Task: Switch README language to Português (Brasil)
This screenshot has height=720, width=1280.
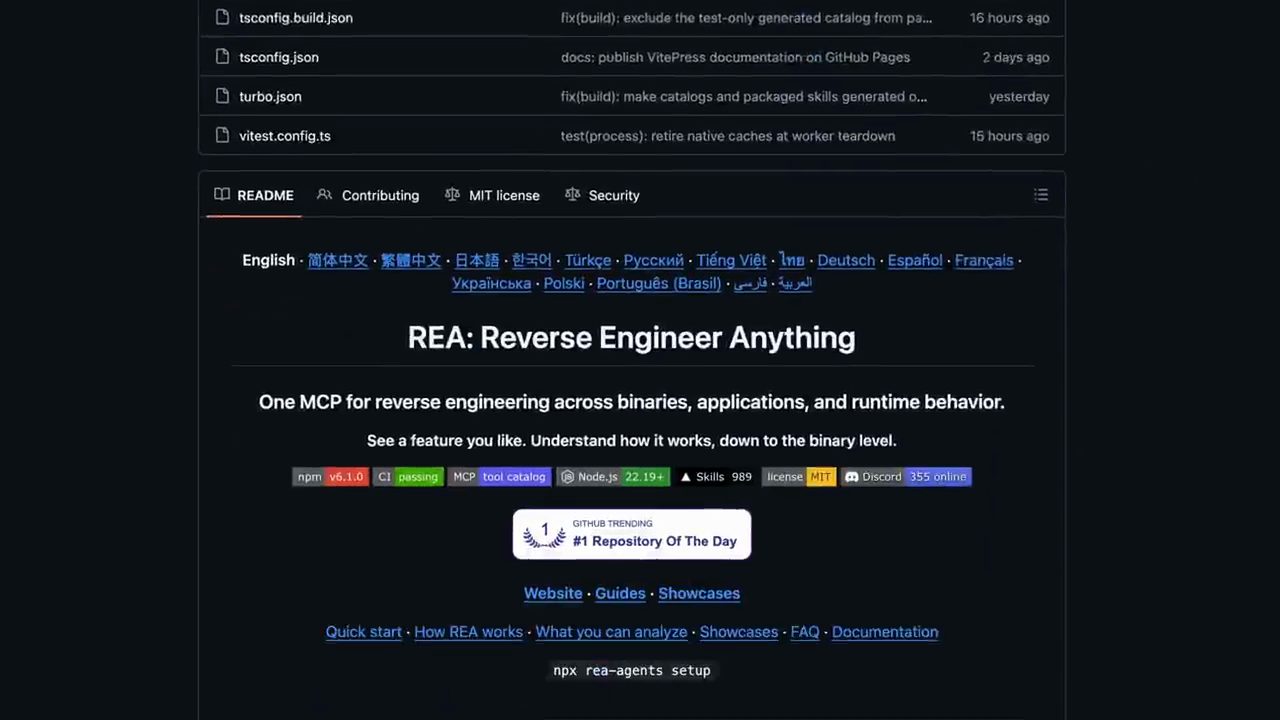Action: click(659, 283)
